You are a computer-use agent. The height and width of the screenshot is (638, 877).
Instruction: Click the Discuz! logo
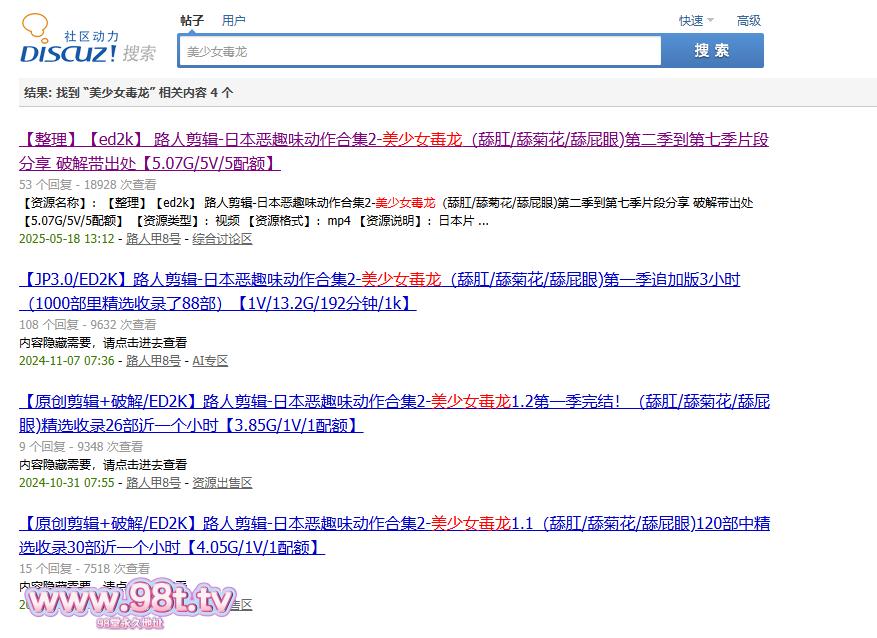[69, 44]
